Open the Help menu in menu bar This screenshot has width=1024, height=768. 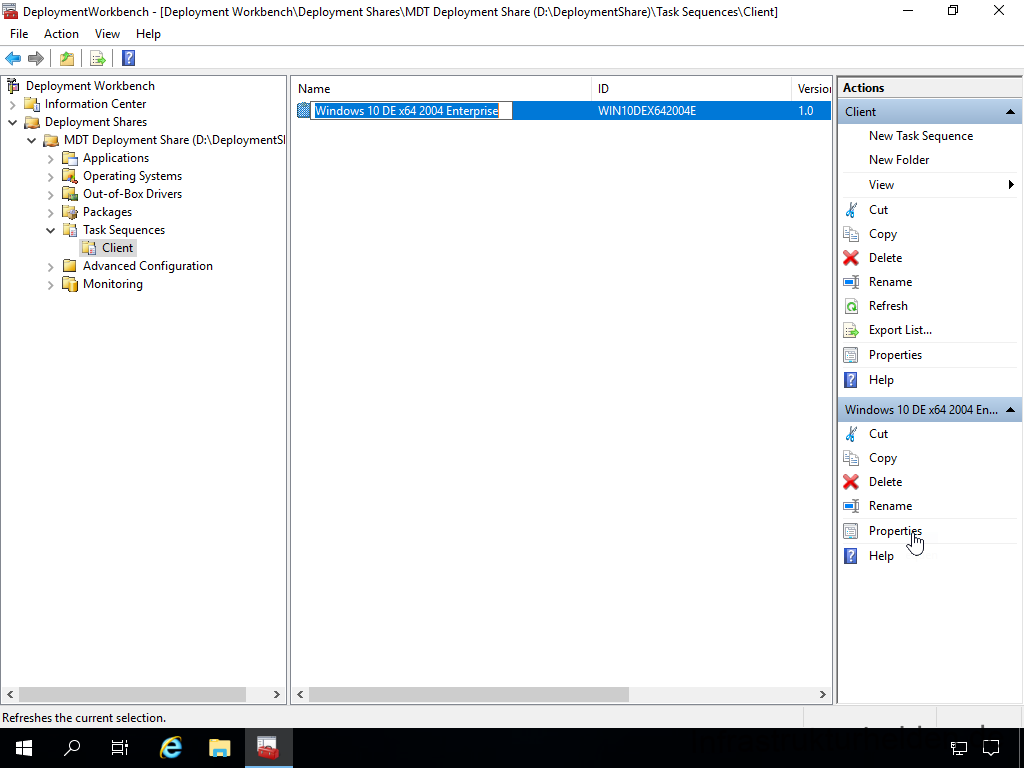148,34
